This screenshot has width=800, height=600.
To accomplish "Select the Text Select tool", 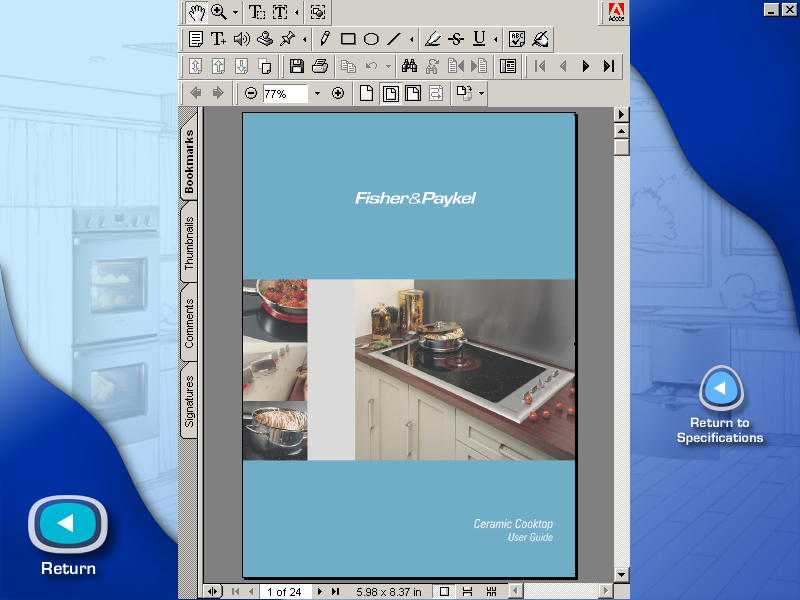I will (257, 12).
